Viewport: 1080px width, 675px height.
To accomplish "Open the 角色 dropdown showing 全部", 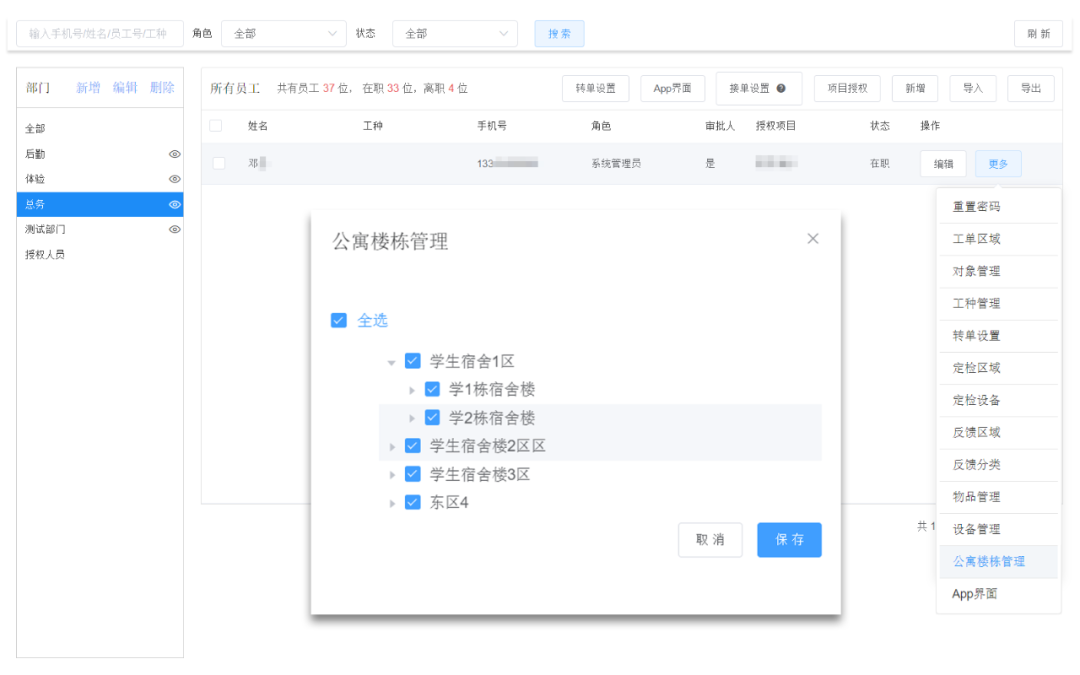I will [x=283, y=32].
